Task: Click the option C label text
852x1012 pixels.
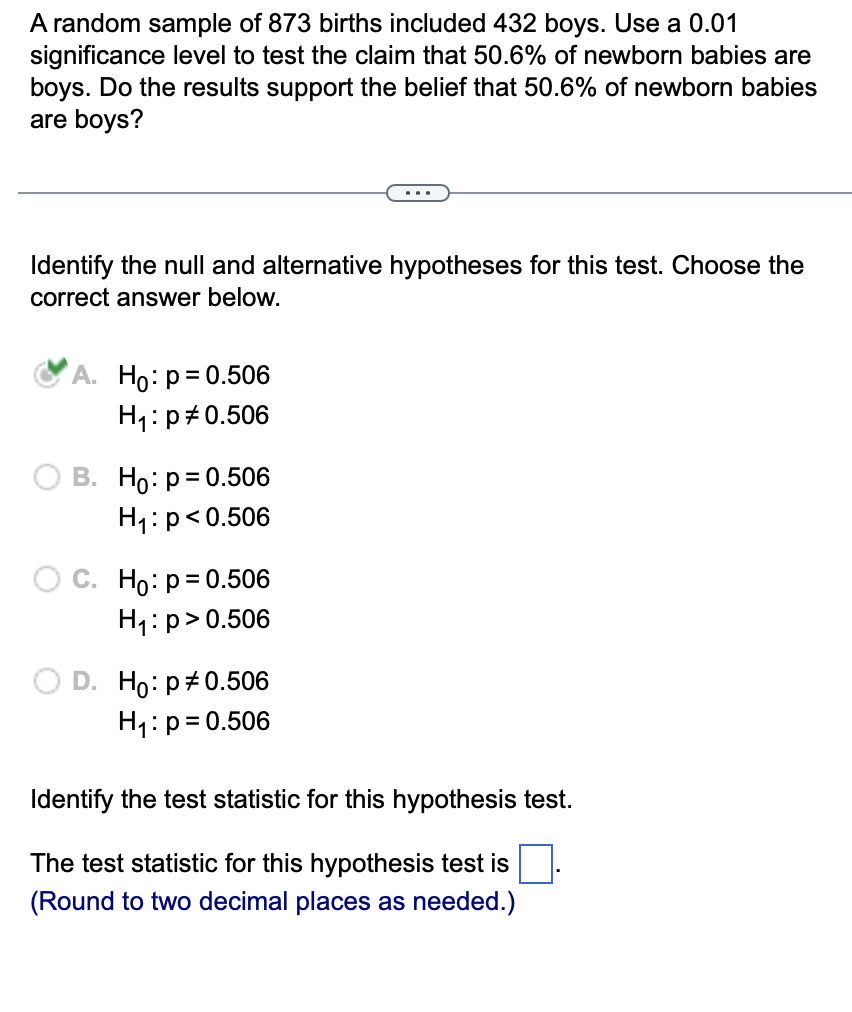Action: (x=82, y=580)
